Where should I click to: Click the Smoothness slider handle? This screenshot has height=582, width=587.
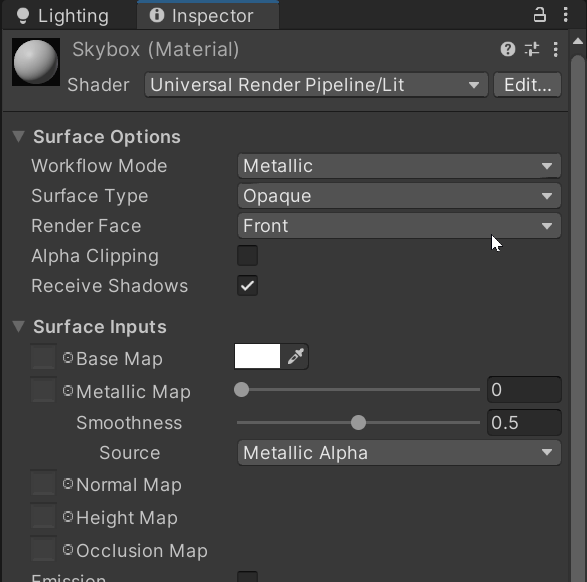[x=358, y=423]
